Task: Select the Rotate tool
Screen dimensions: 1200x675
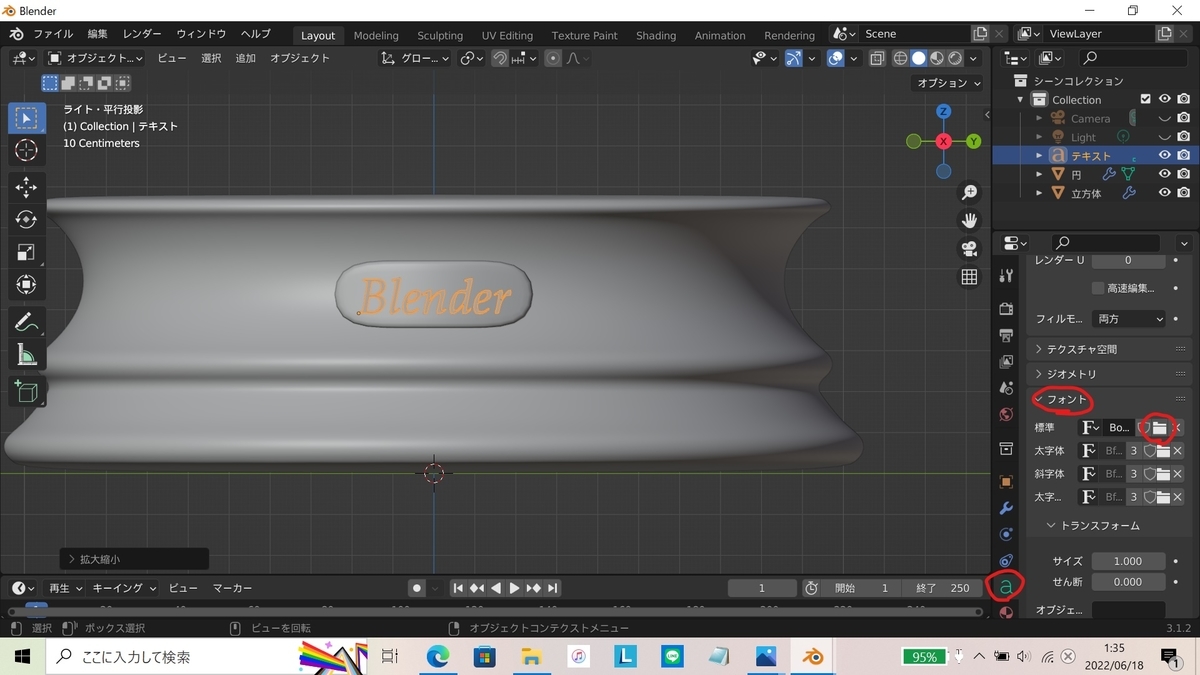Action: click(x=27, y=220)
